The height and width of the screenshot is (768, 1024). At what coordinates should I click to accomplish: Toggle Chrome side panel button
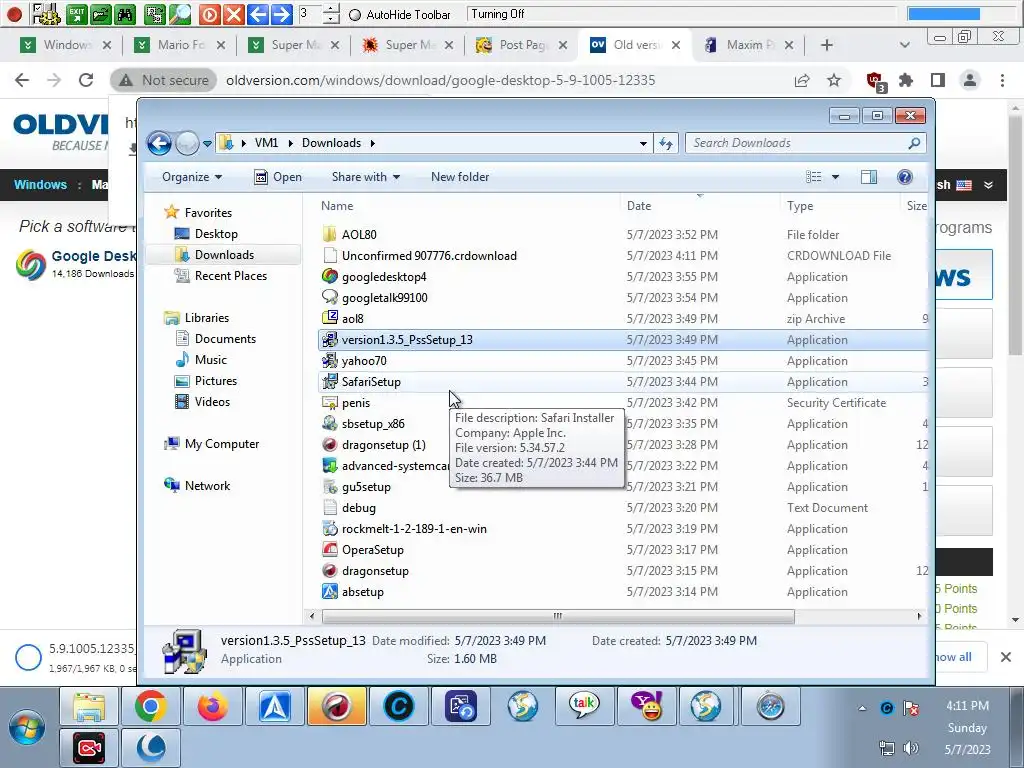coord(938,80)
